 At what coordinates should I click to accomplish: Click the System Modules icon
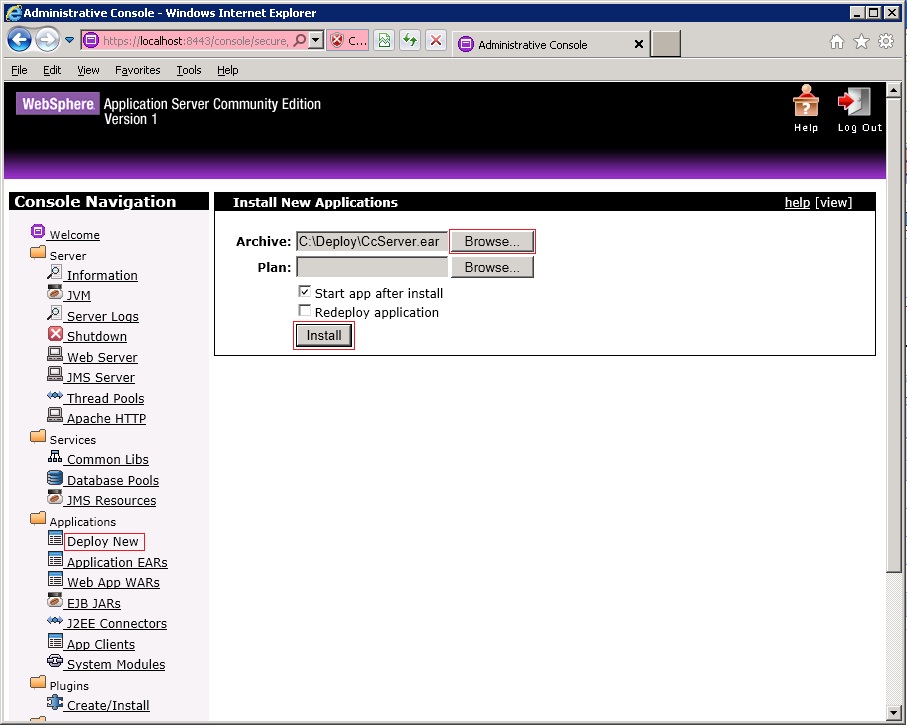tap(55, 661)
